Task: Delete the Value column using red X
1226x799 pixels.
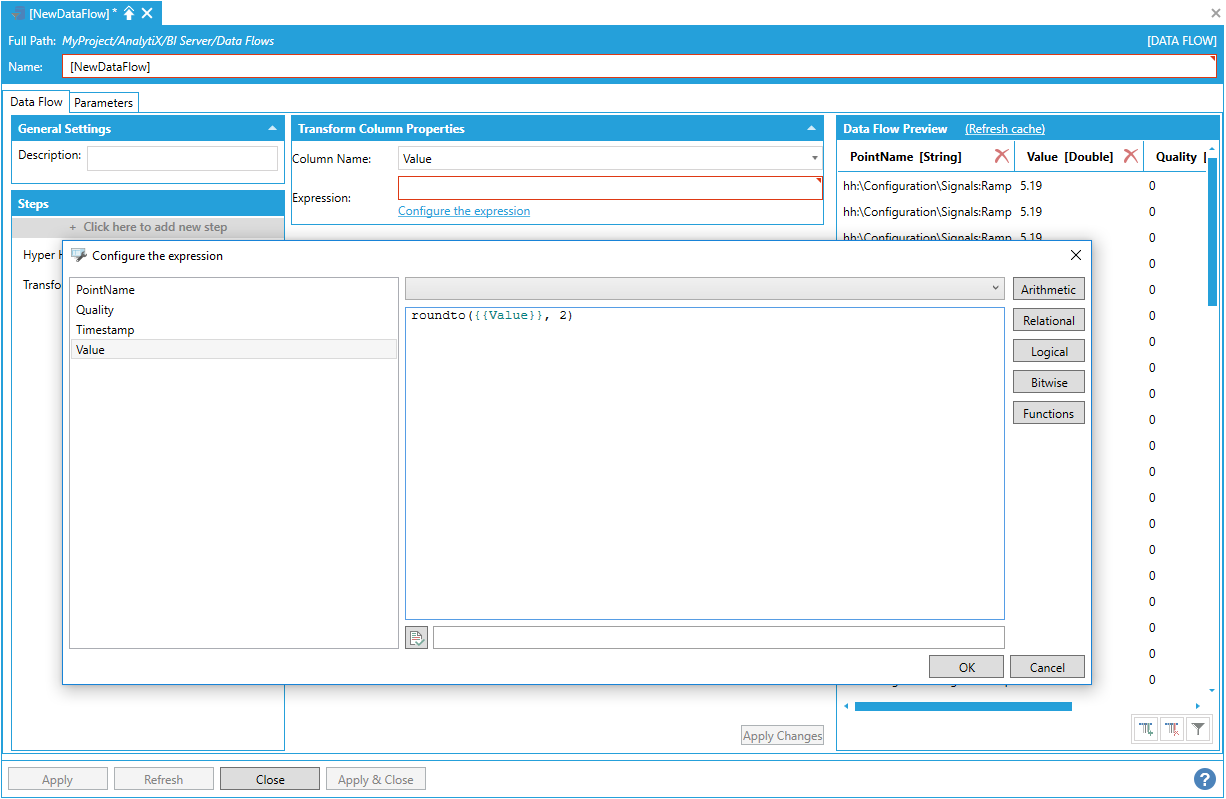Action: click(x=1130, y=156)
